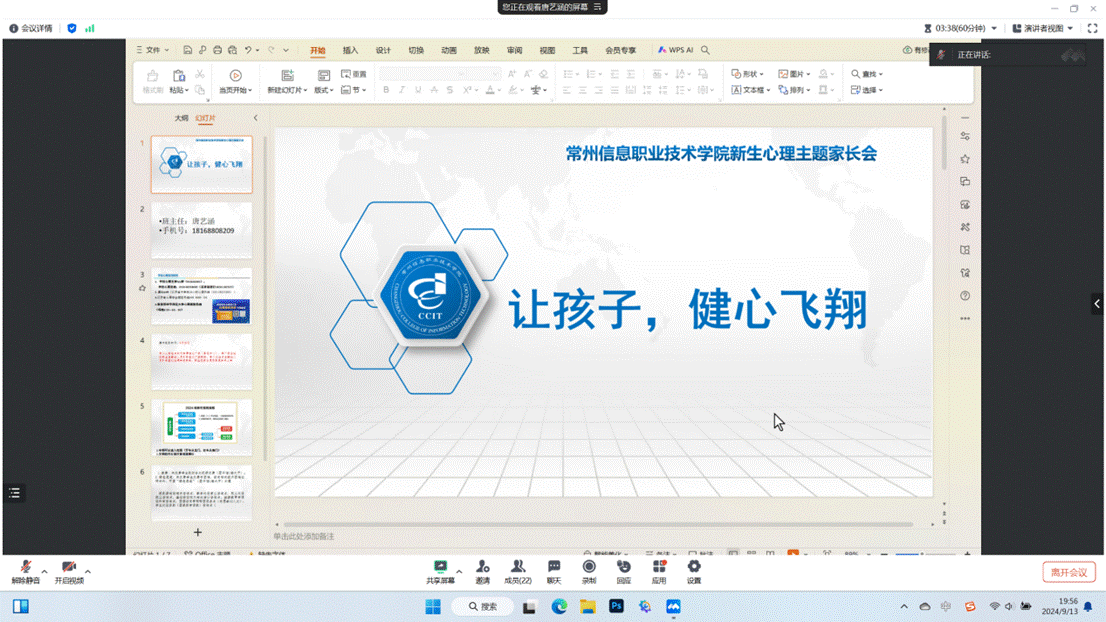Enter full screen mode icon
This screenshot has height=622, width=1106.
pyautogui.click(x=1093, y=28)
